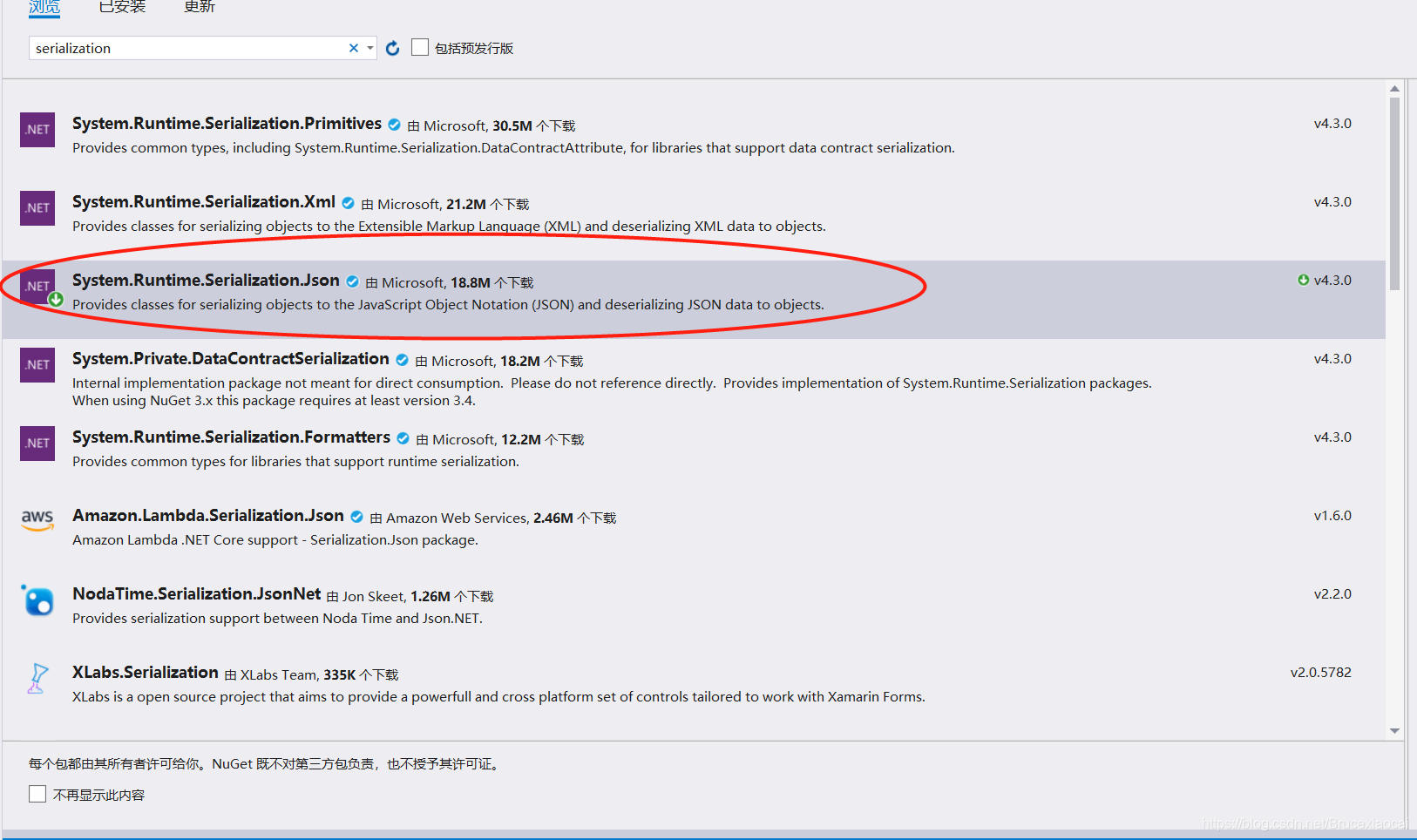1417x840 pixels.
Task: Click version v2.0.5782 of XLabs package
Action: pos(1321,673)
